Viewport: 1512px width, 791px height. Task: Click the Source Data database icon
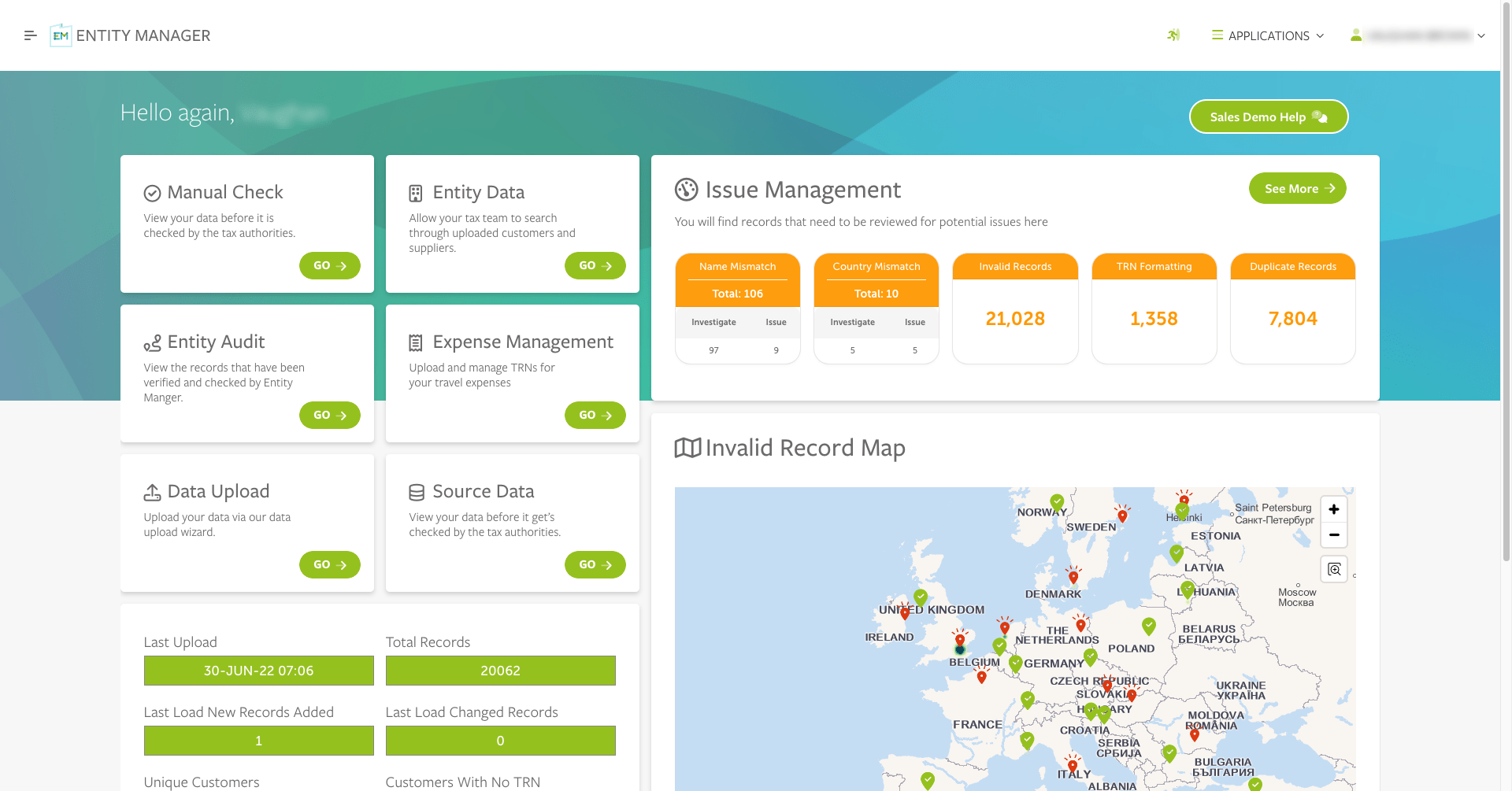pos(417,493)
